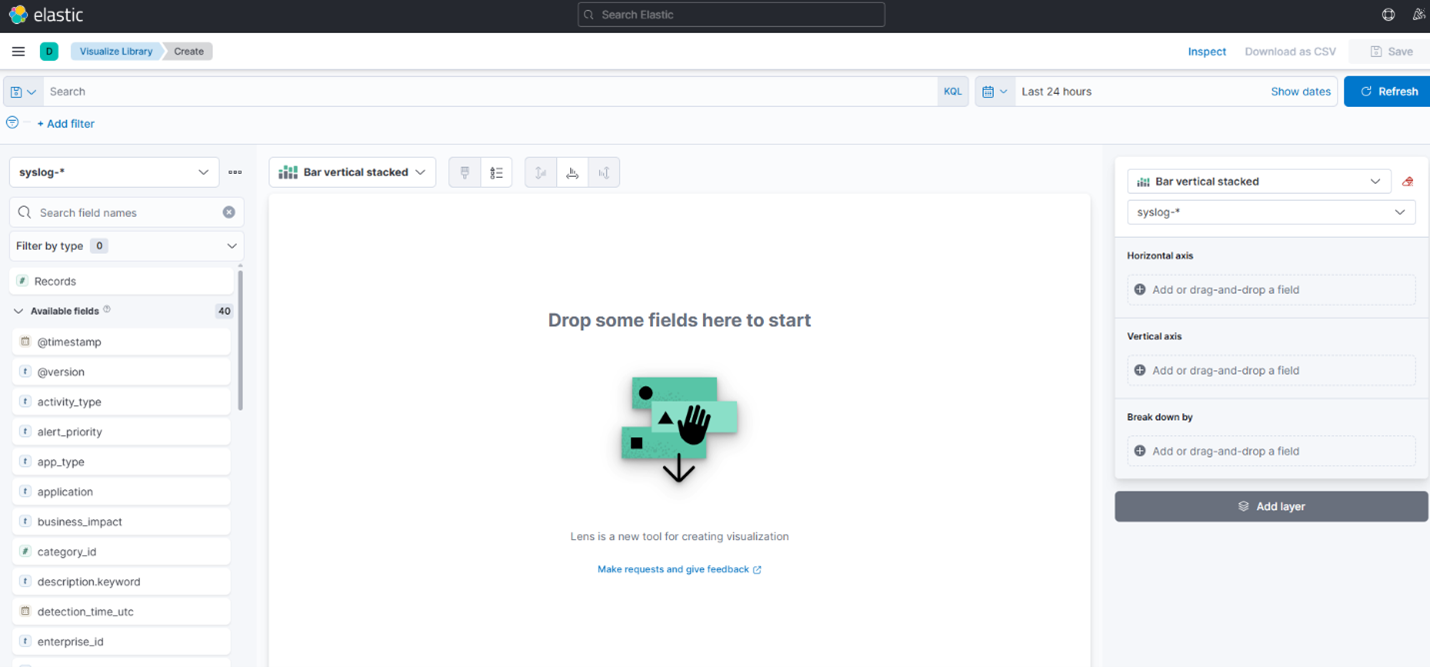Select the application field
The height and width of the screenshot is (667, 1430).
pos(121,491)
